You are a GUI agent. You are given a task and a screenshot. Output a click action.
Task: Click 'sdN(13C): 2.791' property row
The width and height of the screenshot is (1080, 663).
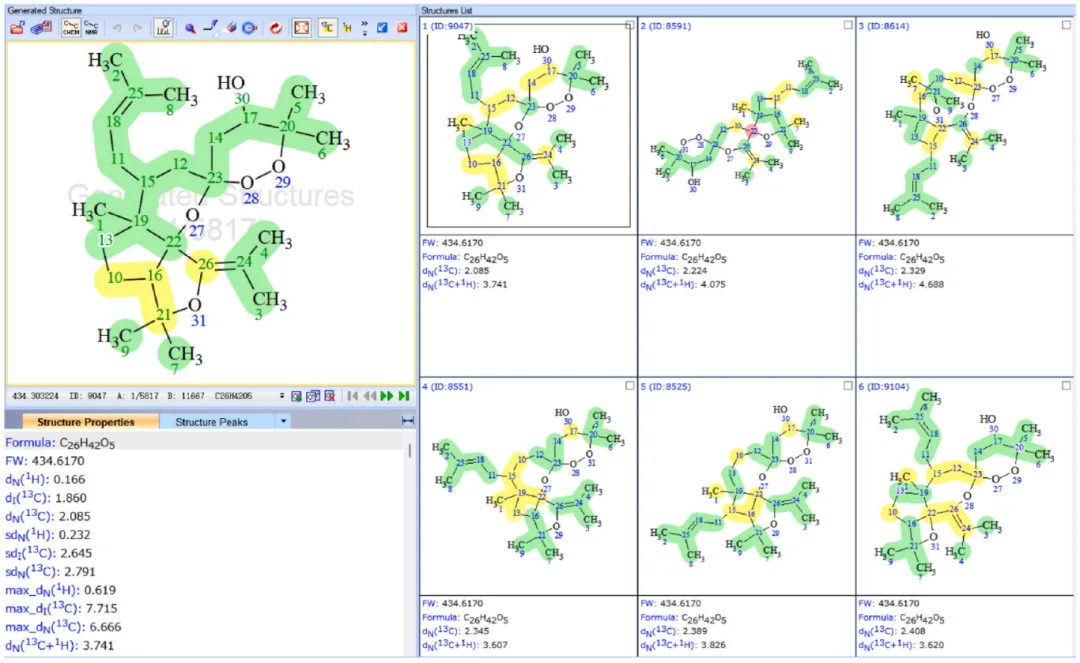tap(50, 571)
